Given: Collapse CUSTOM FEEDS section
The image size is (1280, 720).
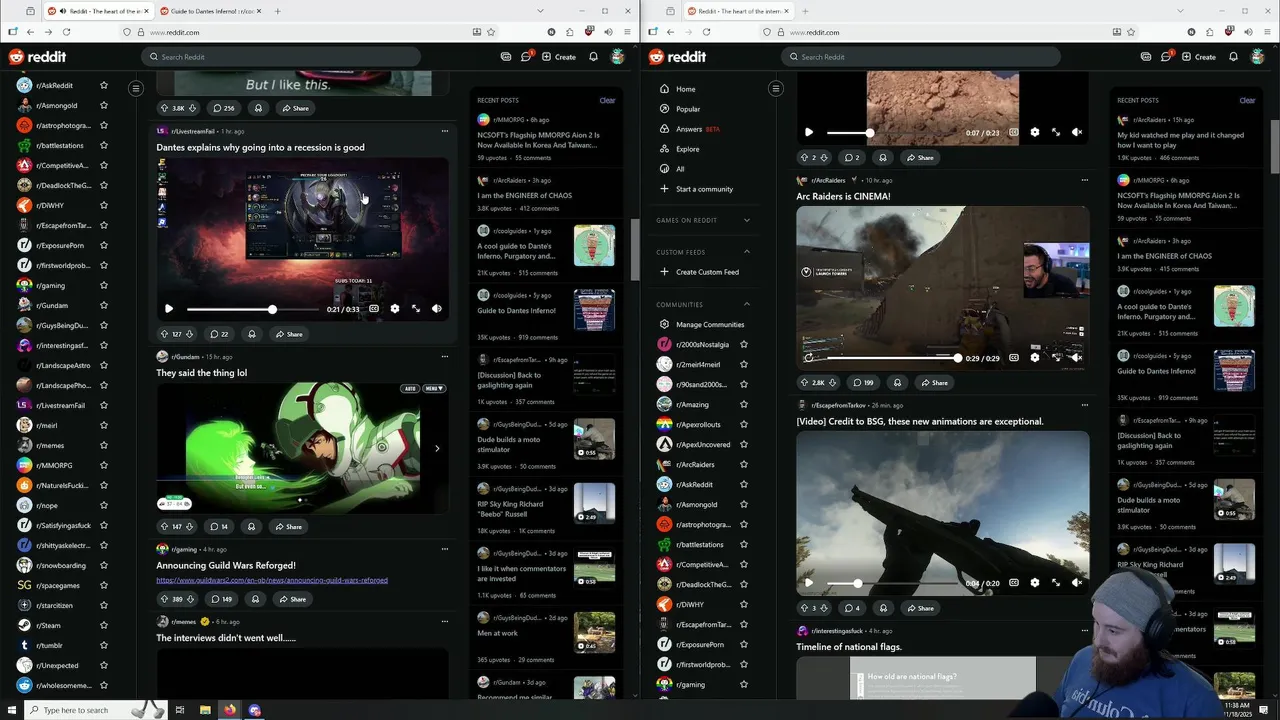Looking at the screenshot, I should point(747,252).
